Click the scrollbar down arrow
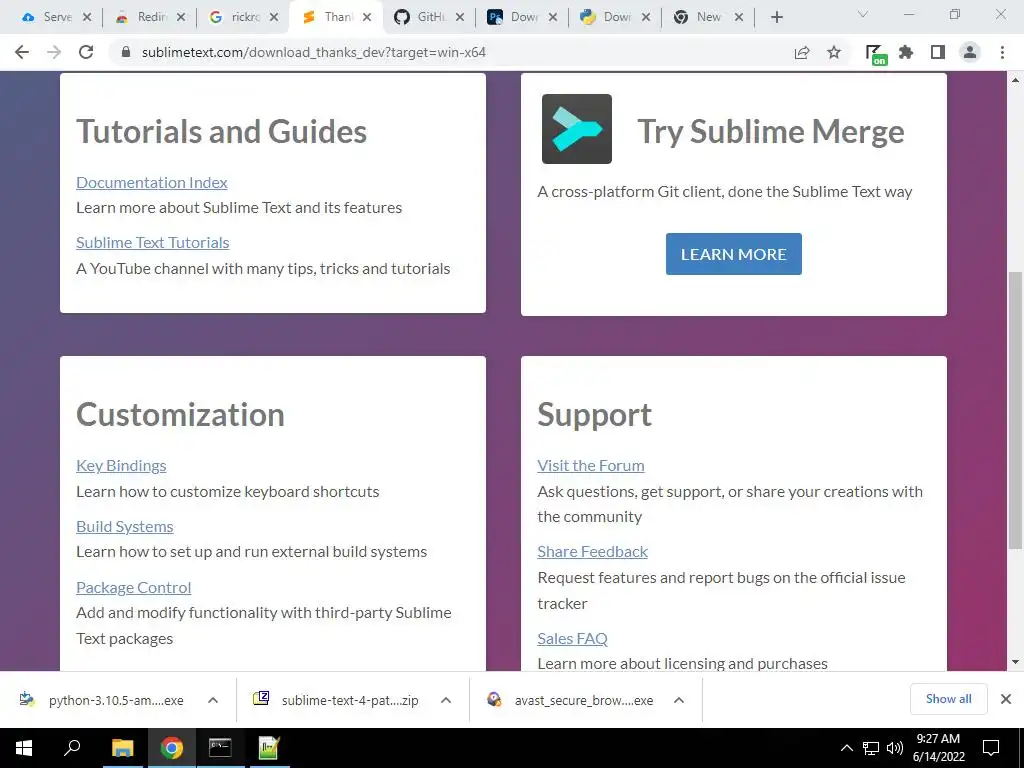Viewport: 1024px width, 768px height. click(x=1016, y=662)
